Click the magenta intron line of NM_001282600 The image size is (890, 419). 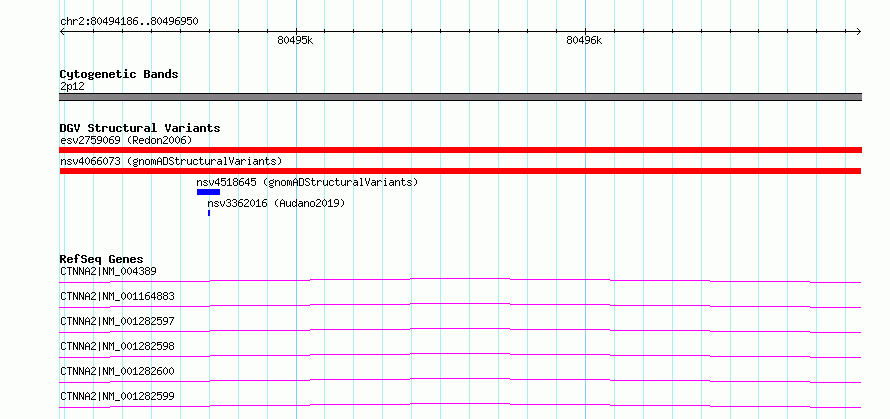[460, 380]
